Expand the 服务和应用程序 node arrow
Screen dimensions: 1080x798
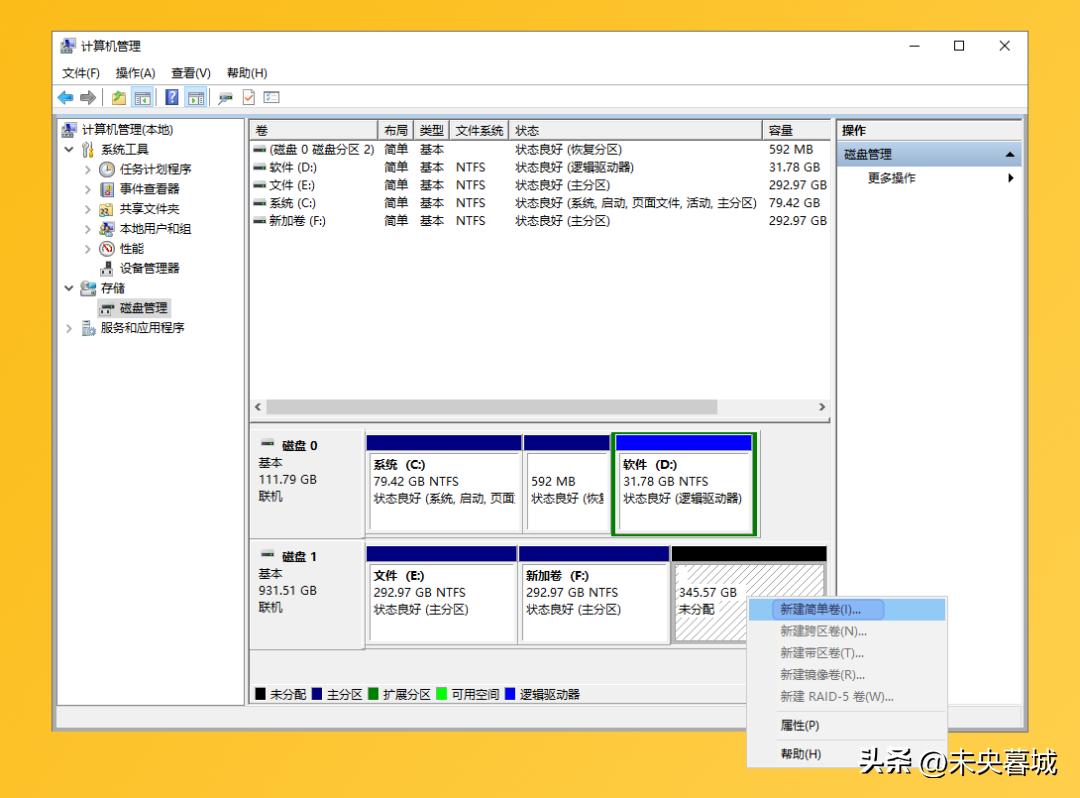(x=69, y=328)
